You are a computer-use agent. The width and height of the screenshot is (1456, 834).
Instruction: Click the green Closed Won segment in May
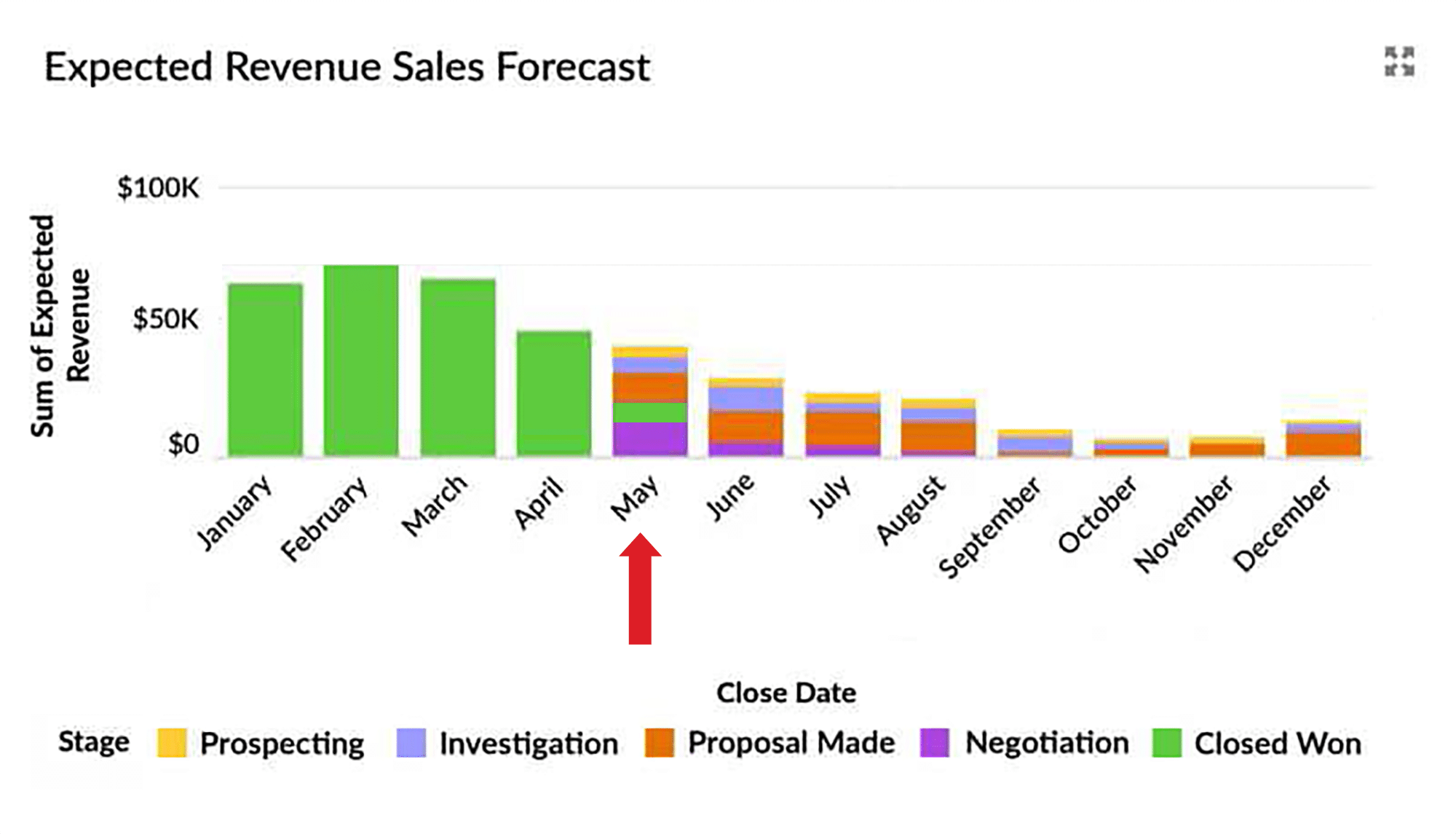click(649, 412)
